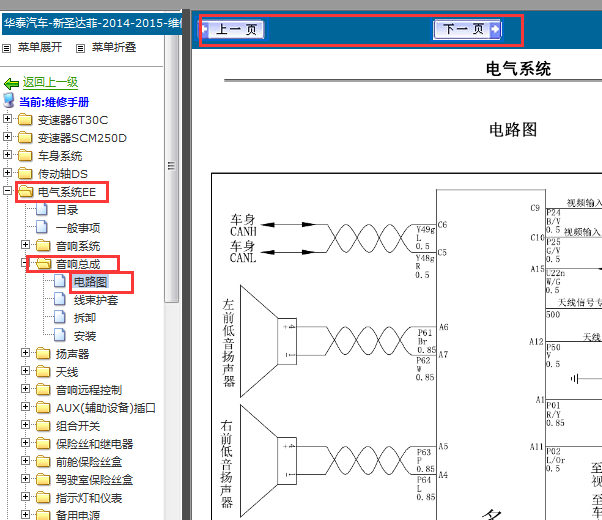The width and height of the screenshot is (602, 520).
Task: Expand the 天线 folder
Action: [x=25, y=371]
